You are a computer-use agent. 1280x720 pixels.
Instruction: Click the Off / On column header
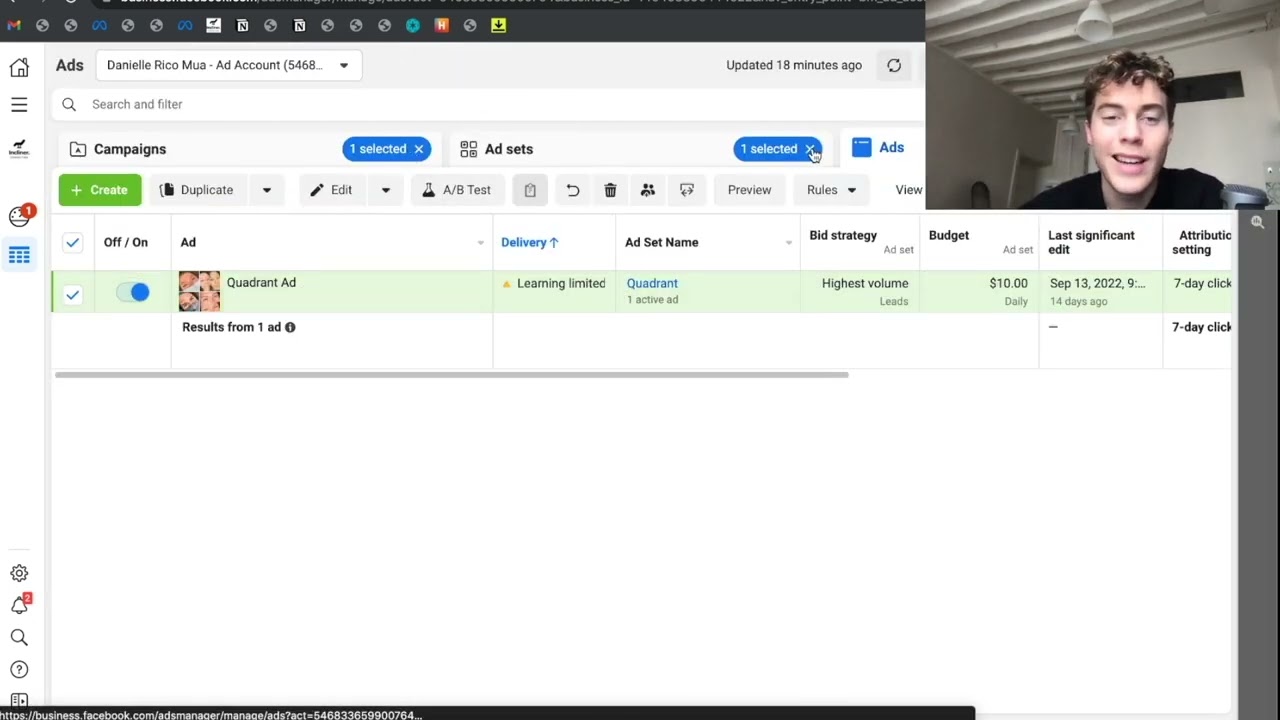pyautogui.click(x=126, y=242)
